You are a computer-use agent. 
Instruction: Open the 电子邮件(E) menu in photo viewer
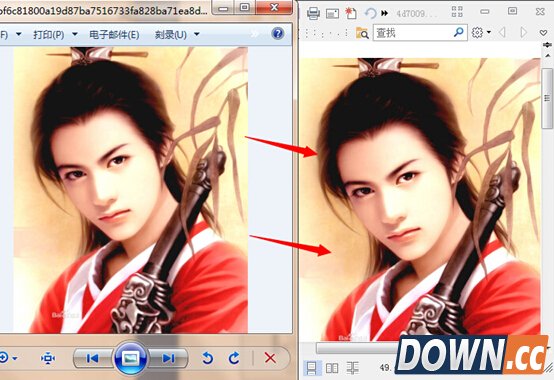tap(114, 35)
